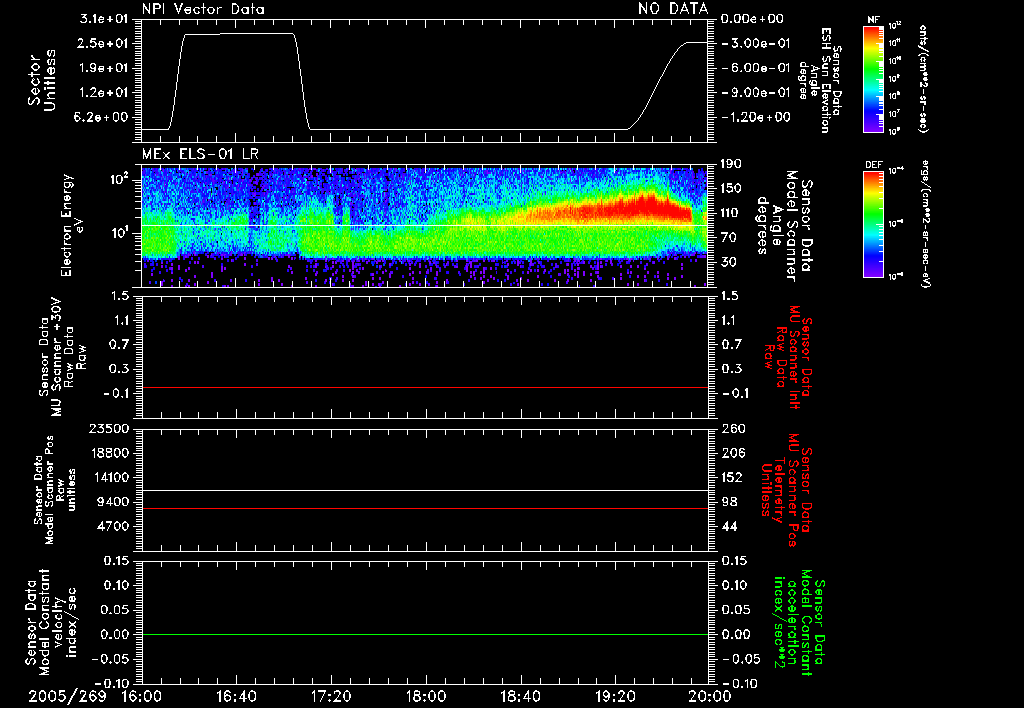Screen dimensions: 1024x708
Task: Click the green 'Model Constant acceleration' label
Action: tap(799, 624)
